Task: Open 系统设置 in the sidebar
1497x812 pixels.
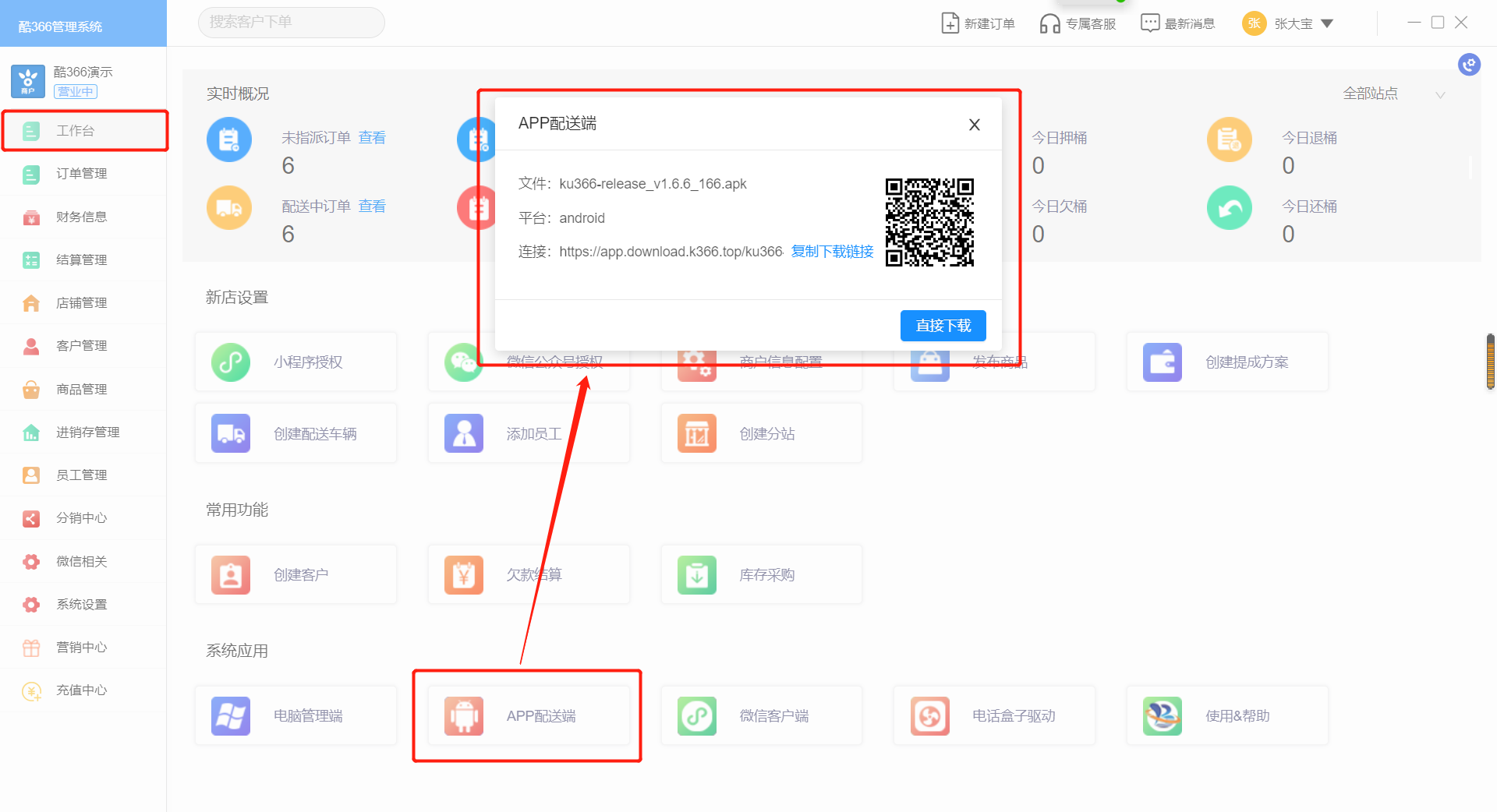Action: [81, 605]
